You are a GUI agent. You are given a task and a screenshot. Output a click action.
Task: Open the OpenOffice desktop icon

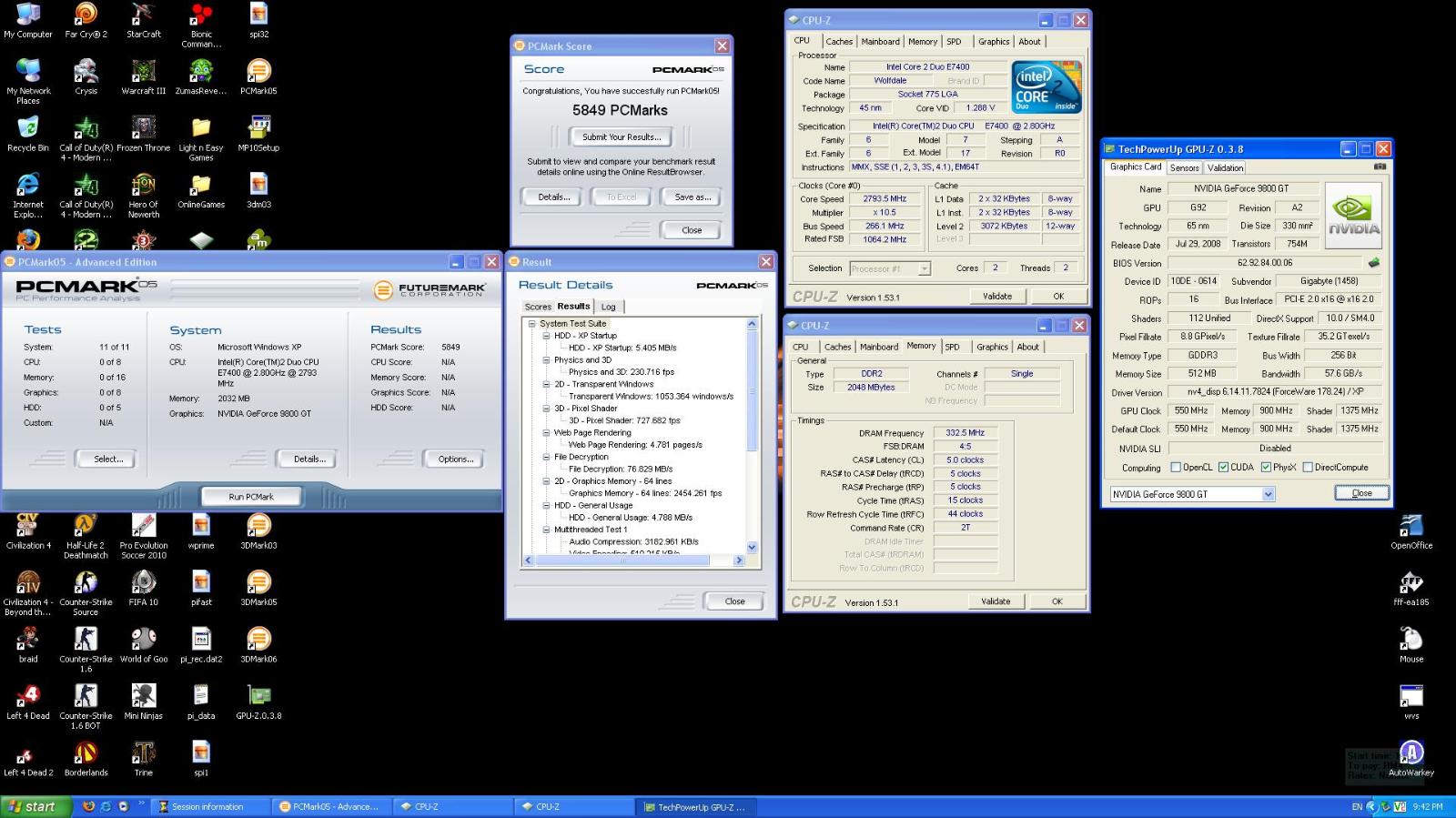[x=1411, y=532]
